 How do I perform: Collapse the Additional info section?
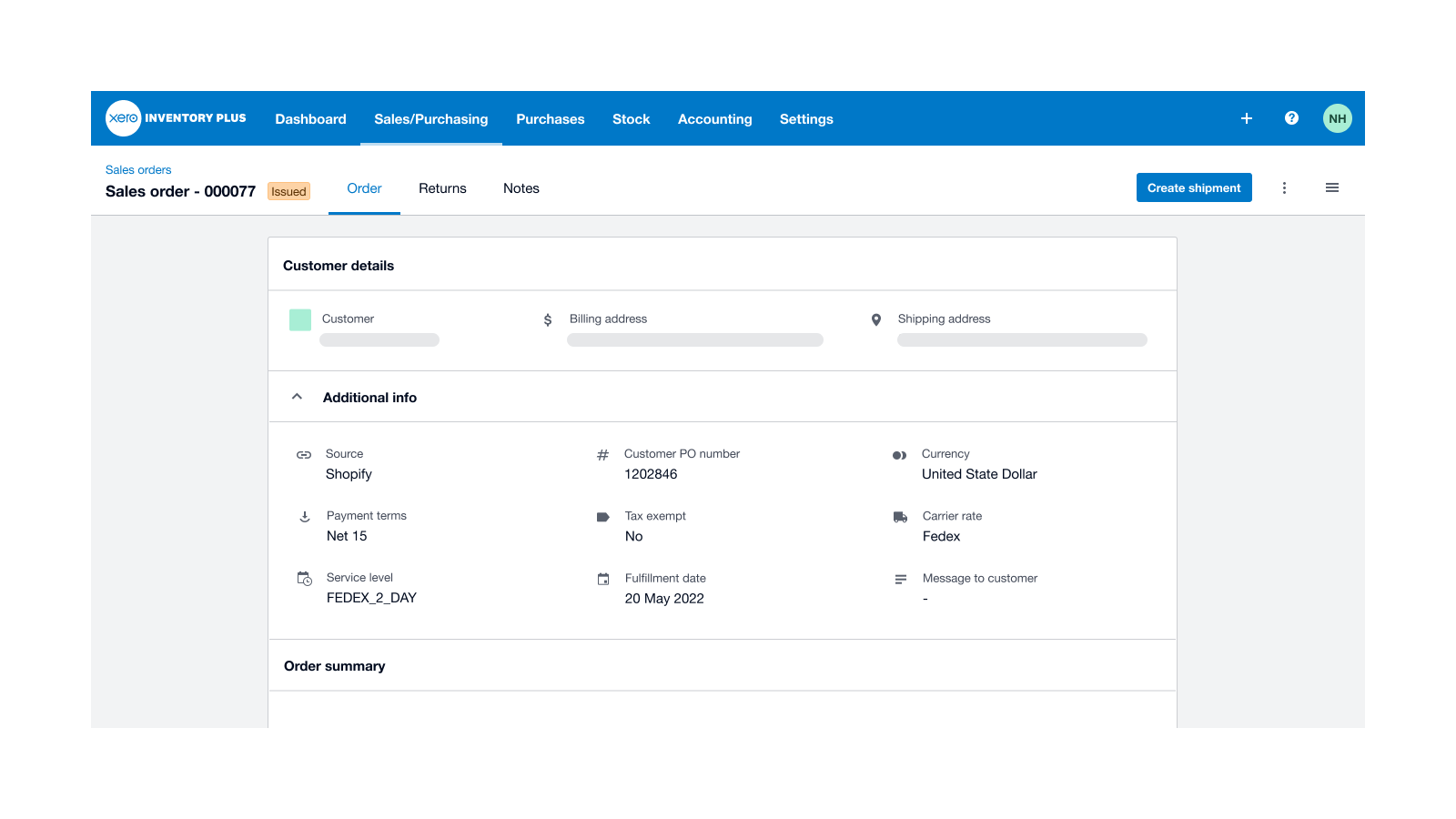pyautogui.click(x=296, y=396)
